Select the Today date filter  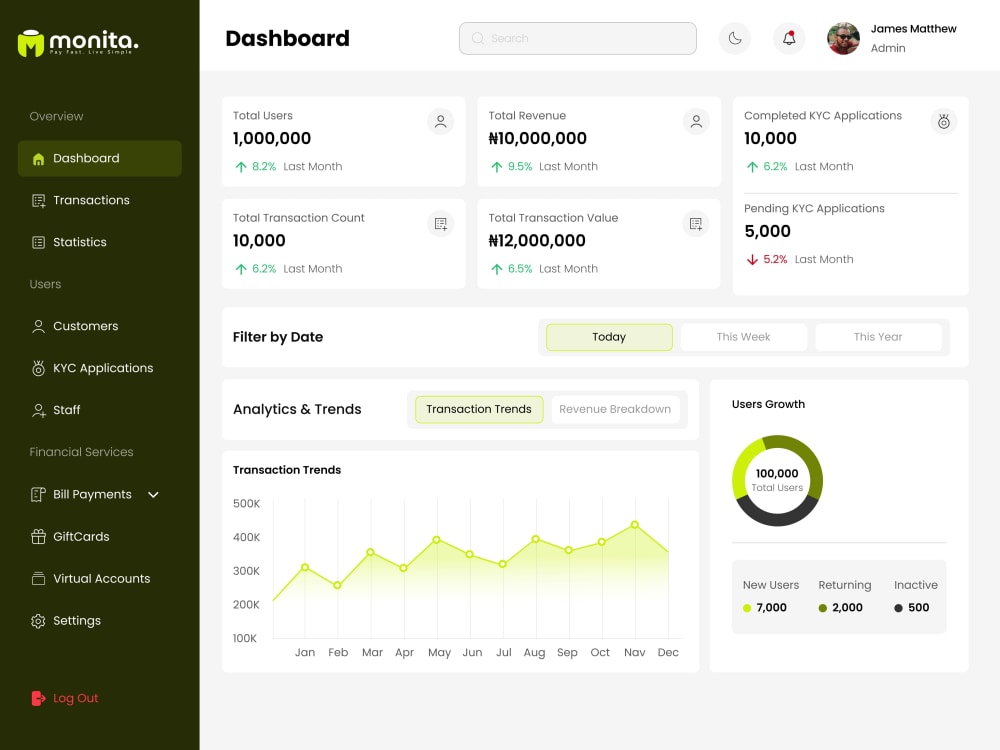(609, 337)
